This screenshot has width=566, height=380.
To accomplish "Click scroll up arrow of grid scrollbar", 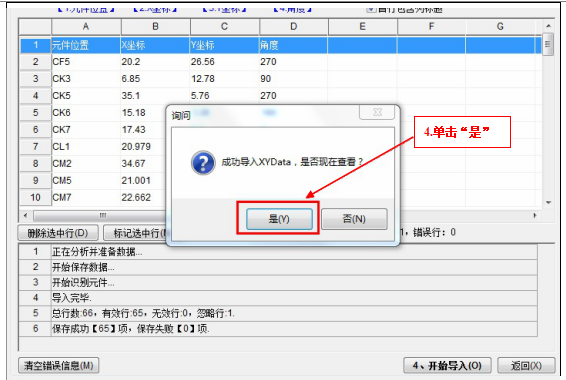I will (x=548, y=26).
